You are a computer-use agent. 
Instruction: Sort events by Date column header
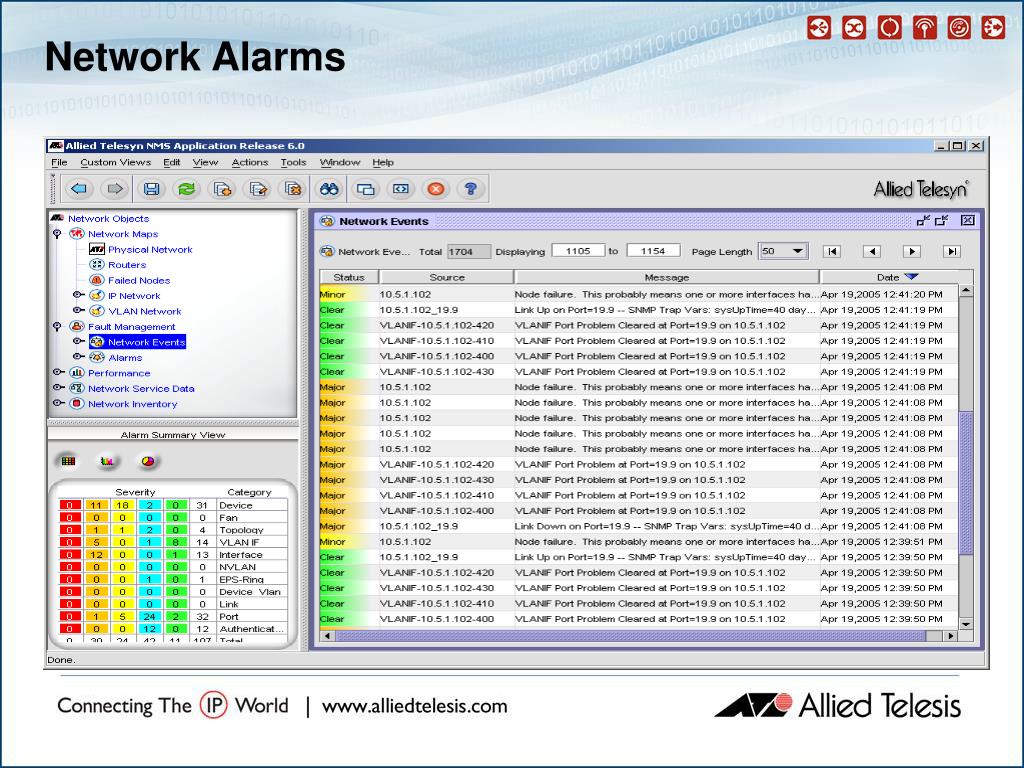[897, 277]
